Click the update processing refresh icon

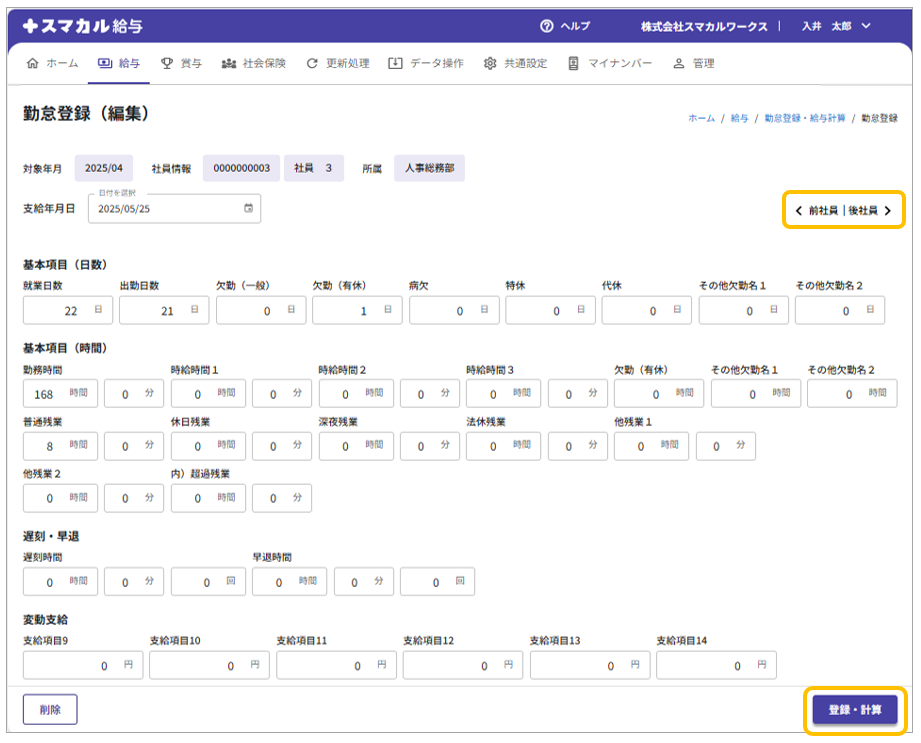pyautogui.click(x=313, y=63)
